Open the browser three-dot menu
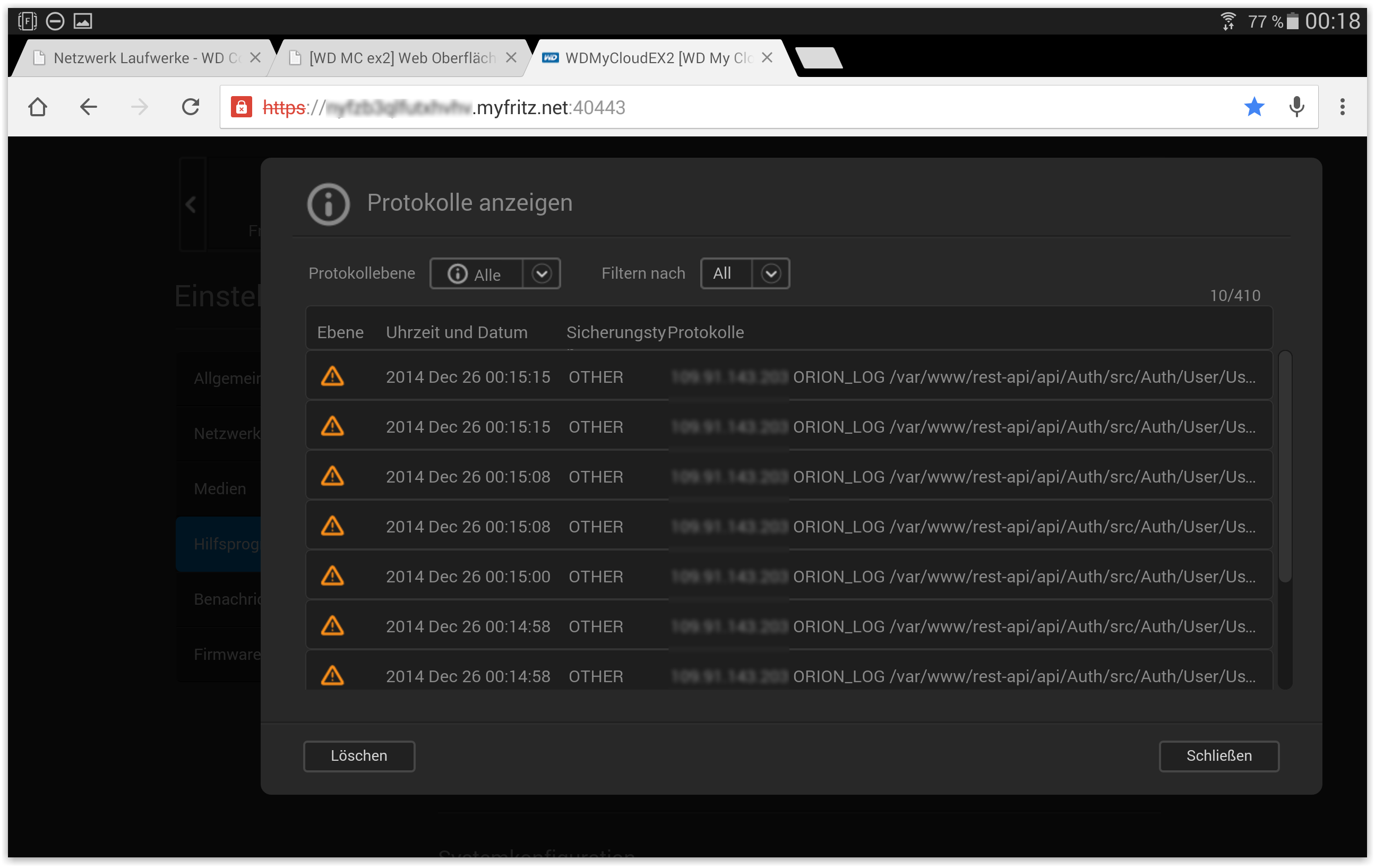The height and width of the screenshot is (868, 1375). [1342, 107]
